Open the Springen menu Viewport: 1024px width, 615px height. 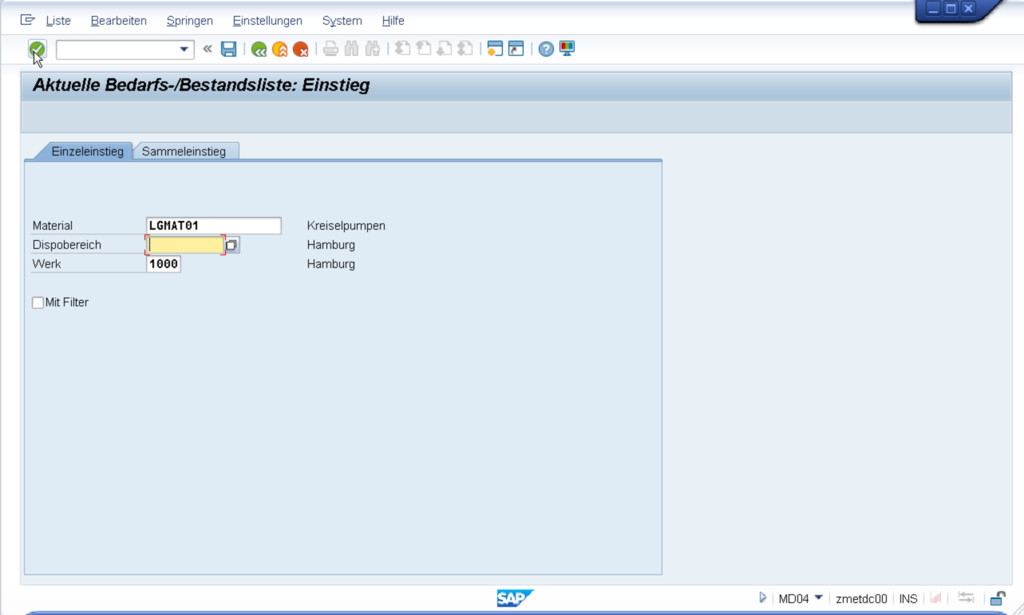tap(189, 21)
